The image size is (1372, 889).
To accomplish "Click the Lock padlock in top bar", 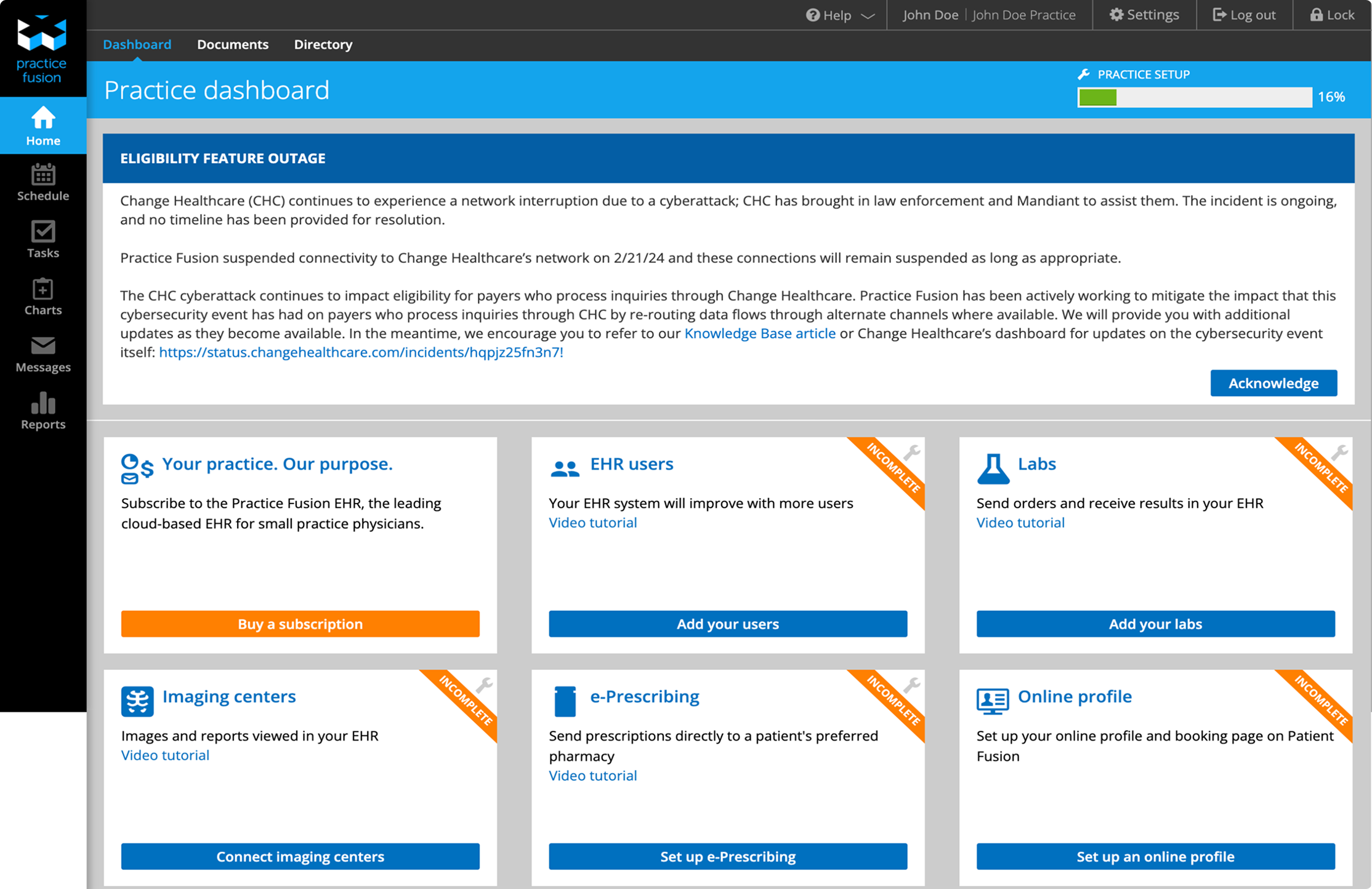I will click(1331, 15).
